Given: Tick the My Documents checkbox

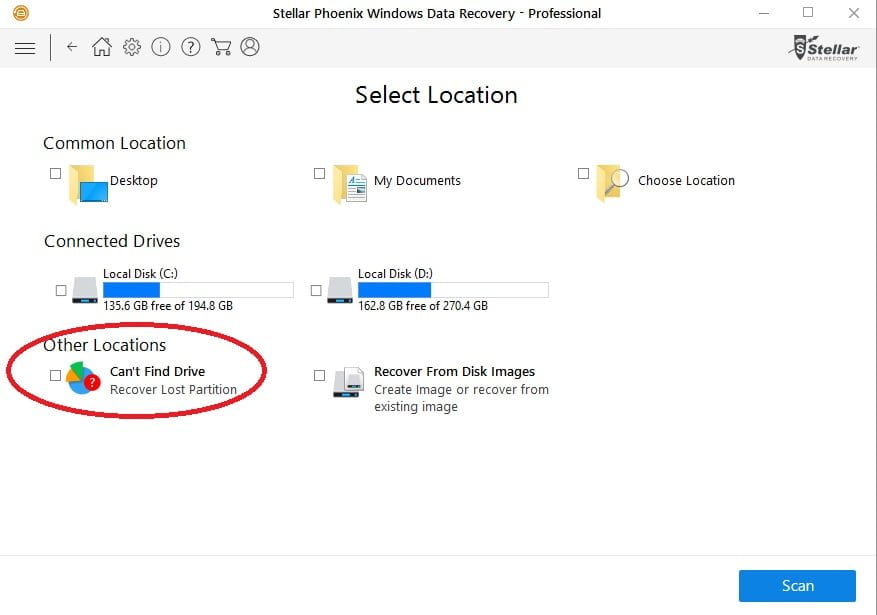Looking at the screenshot, I should coord(319,173).
